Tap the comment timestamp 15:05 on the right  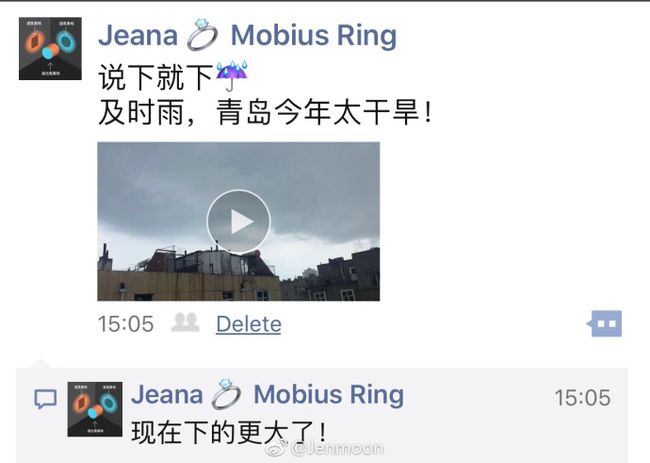point(582,398)
